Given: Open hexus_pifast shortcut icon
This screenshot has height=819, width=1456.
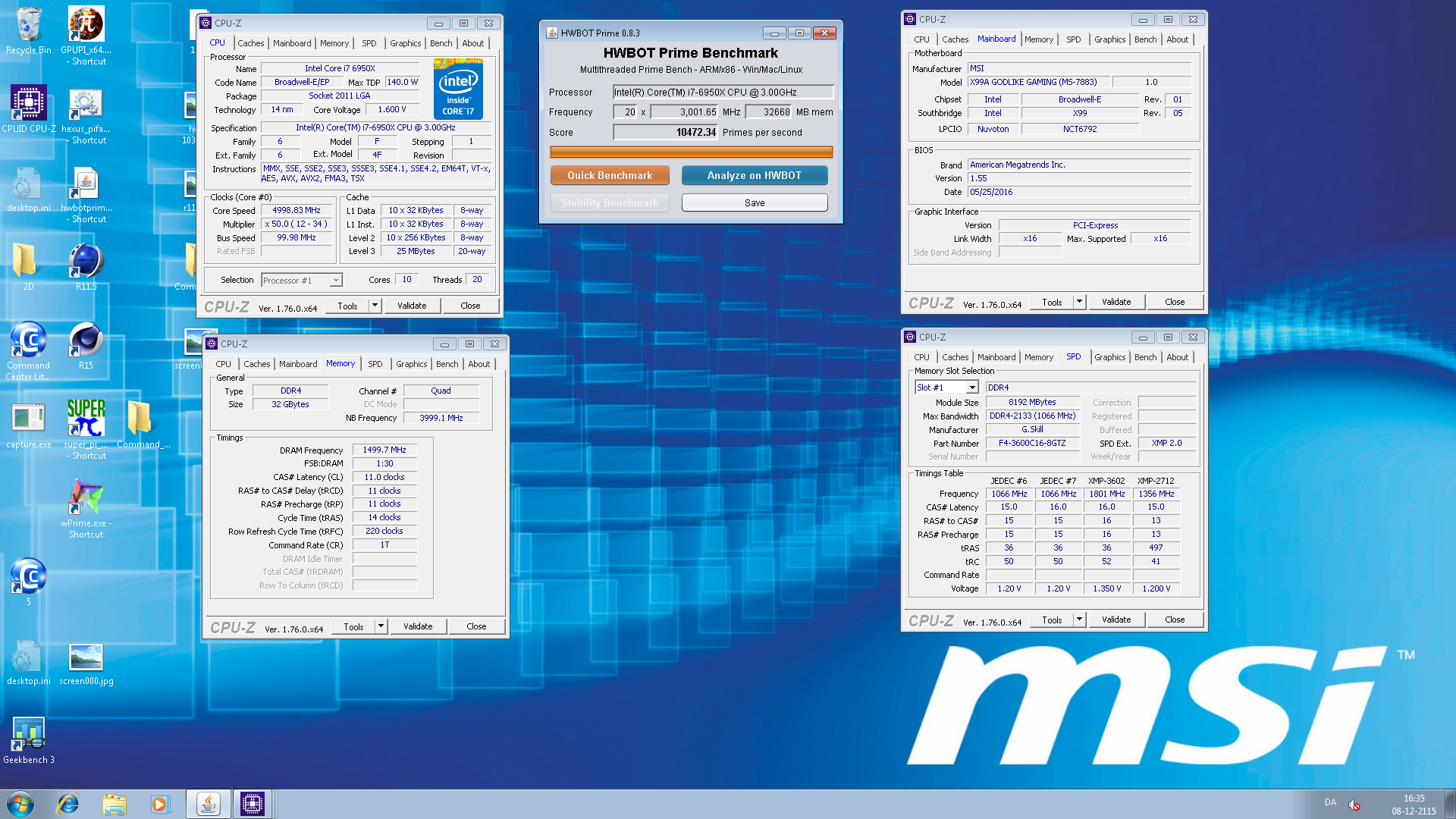Looking at the screenshot, I should (86, 115).
